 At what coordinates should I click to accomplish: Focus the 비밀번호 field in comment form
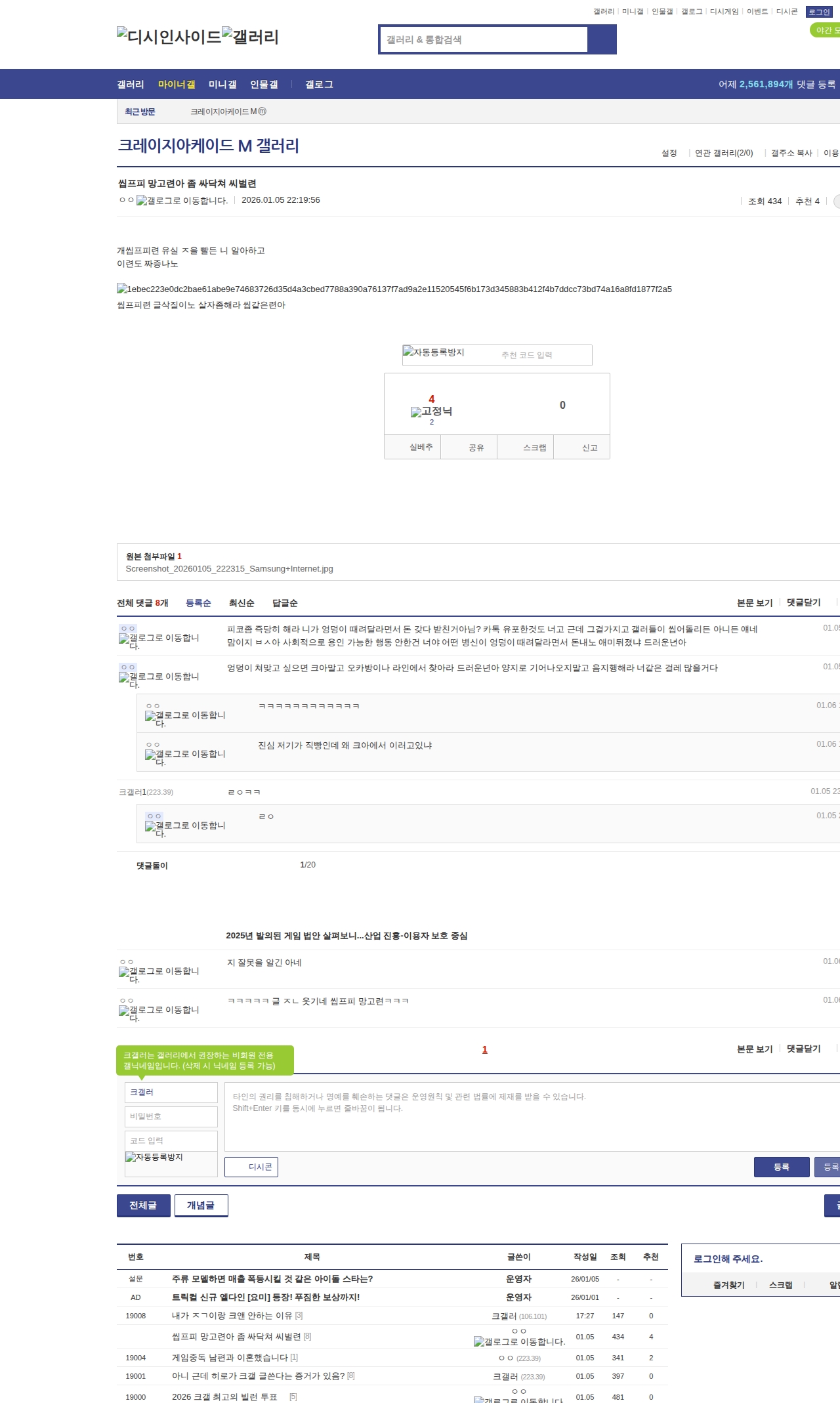[171, 1117]
